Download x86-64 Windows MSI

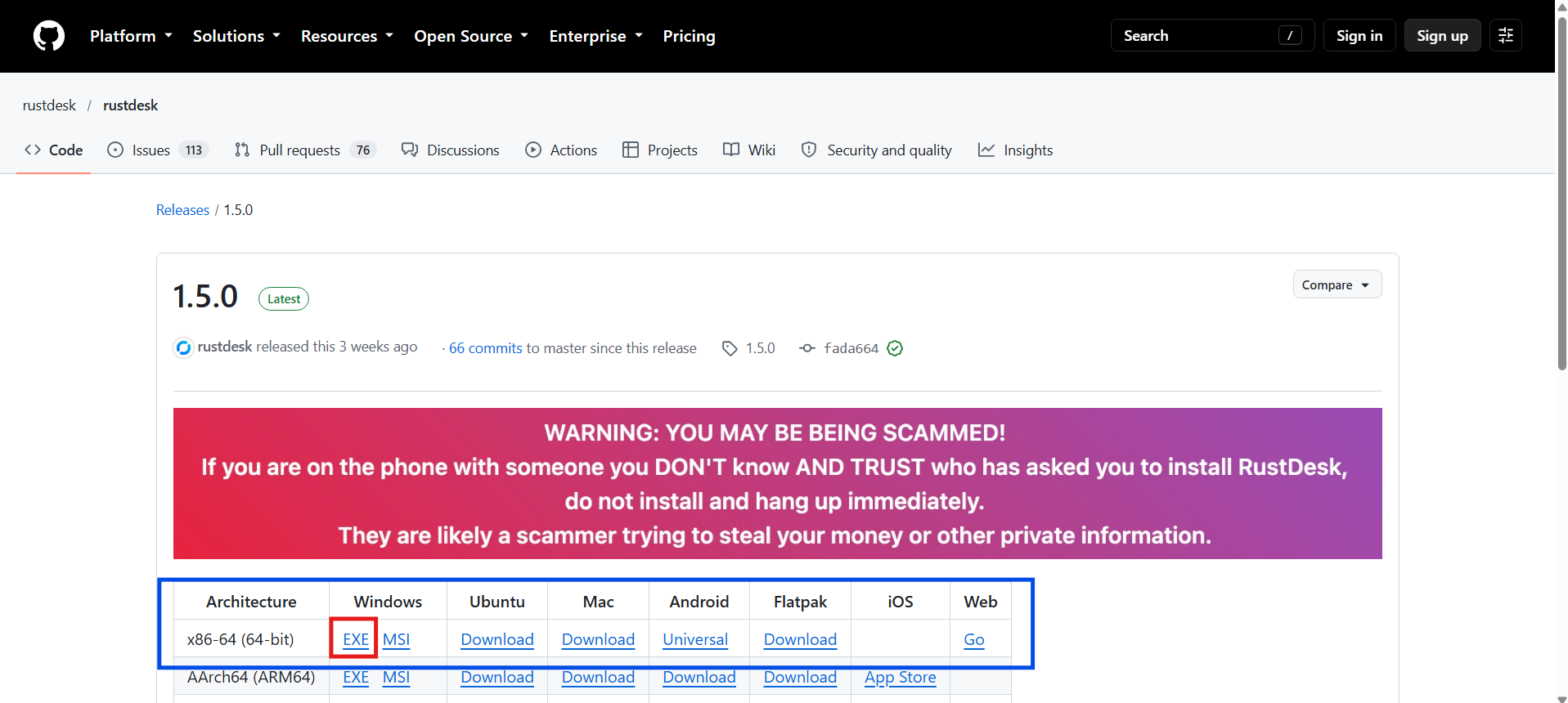point(396,639)
